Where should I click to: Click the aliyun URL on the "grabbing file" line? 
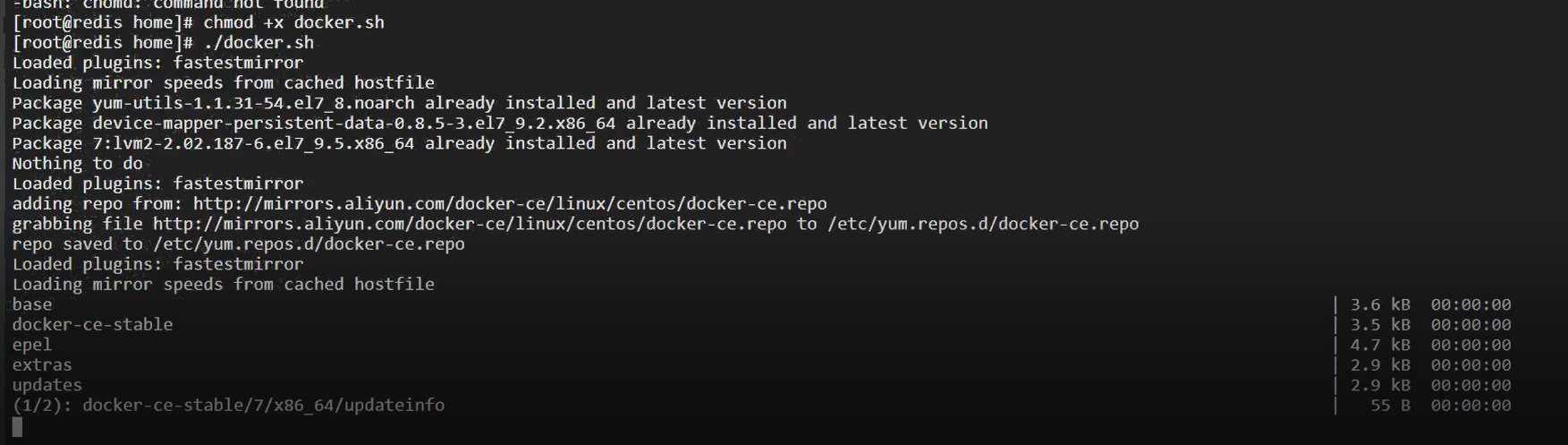469,224
